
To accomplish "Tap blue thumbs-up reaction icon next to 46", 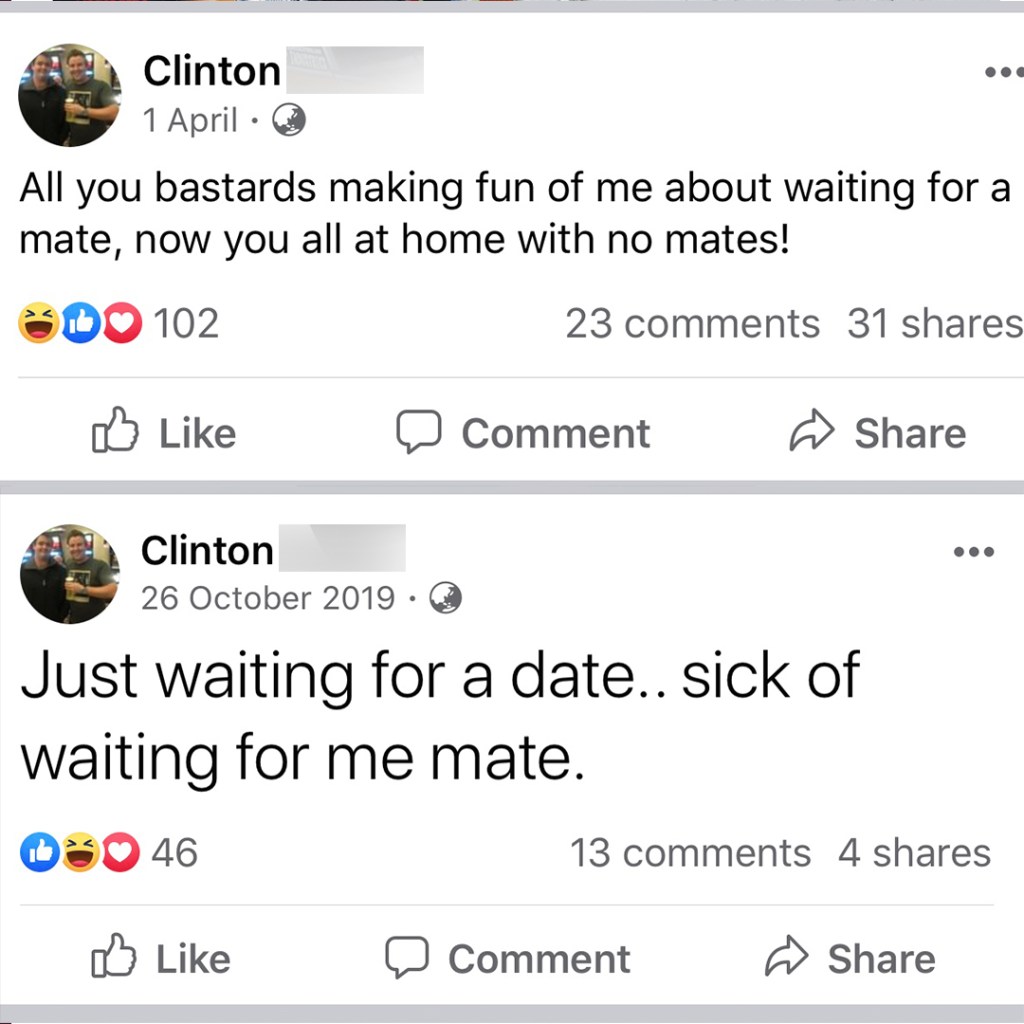I will [40, 852].
